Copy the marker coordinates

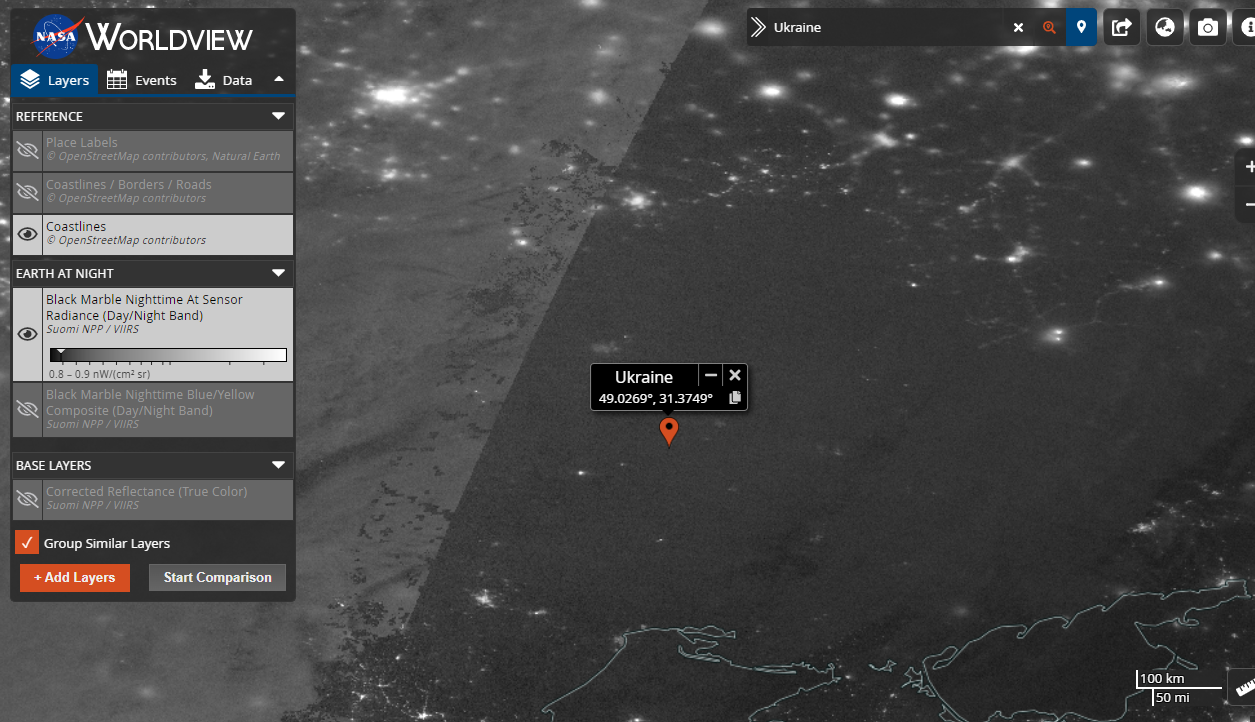735,398
